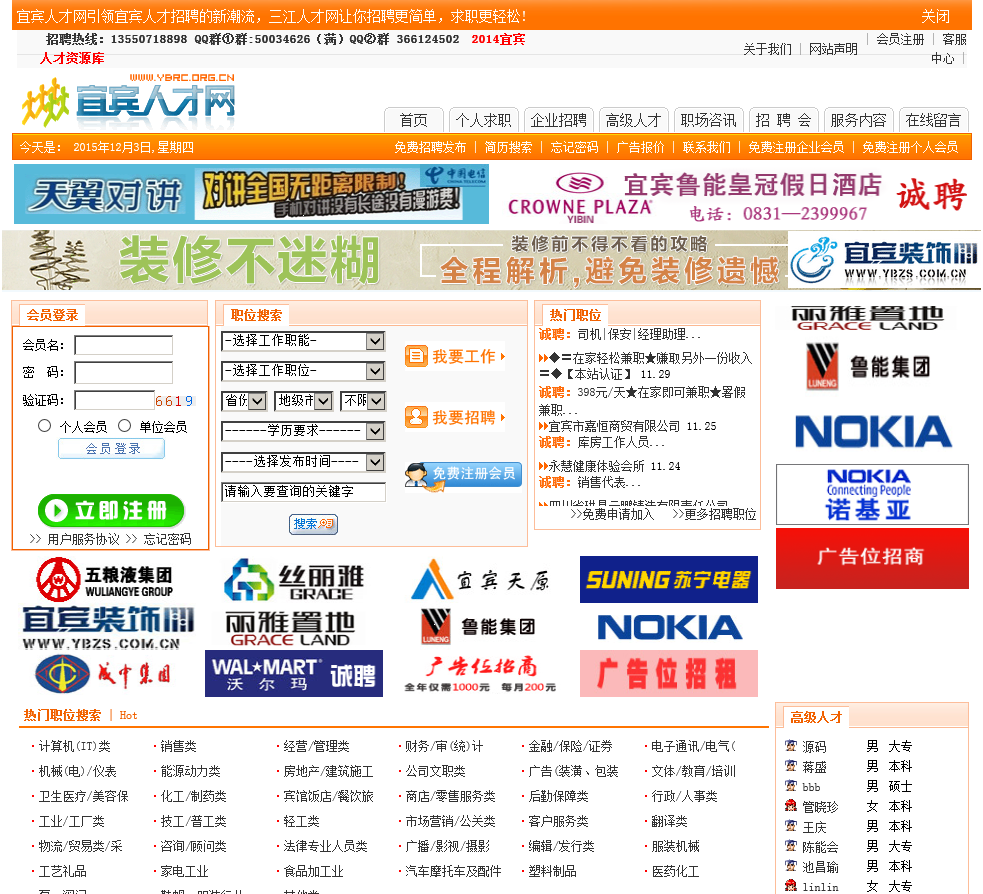Select the 个人会员 radio button
This screenshot has height=894, width=983.
45,426
